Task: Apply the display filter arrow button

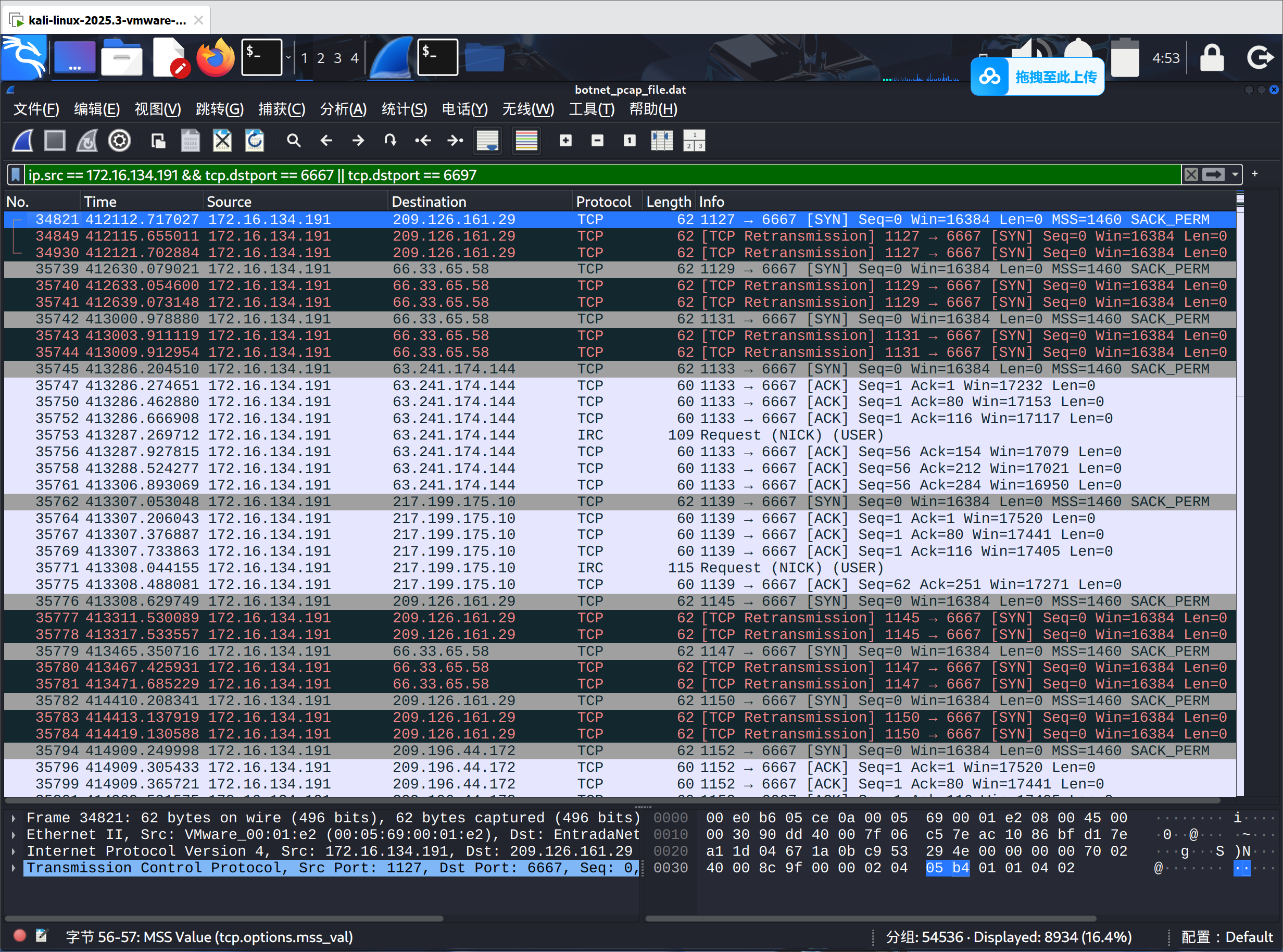Action: [x=1213, y=174]
